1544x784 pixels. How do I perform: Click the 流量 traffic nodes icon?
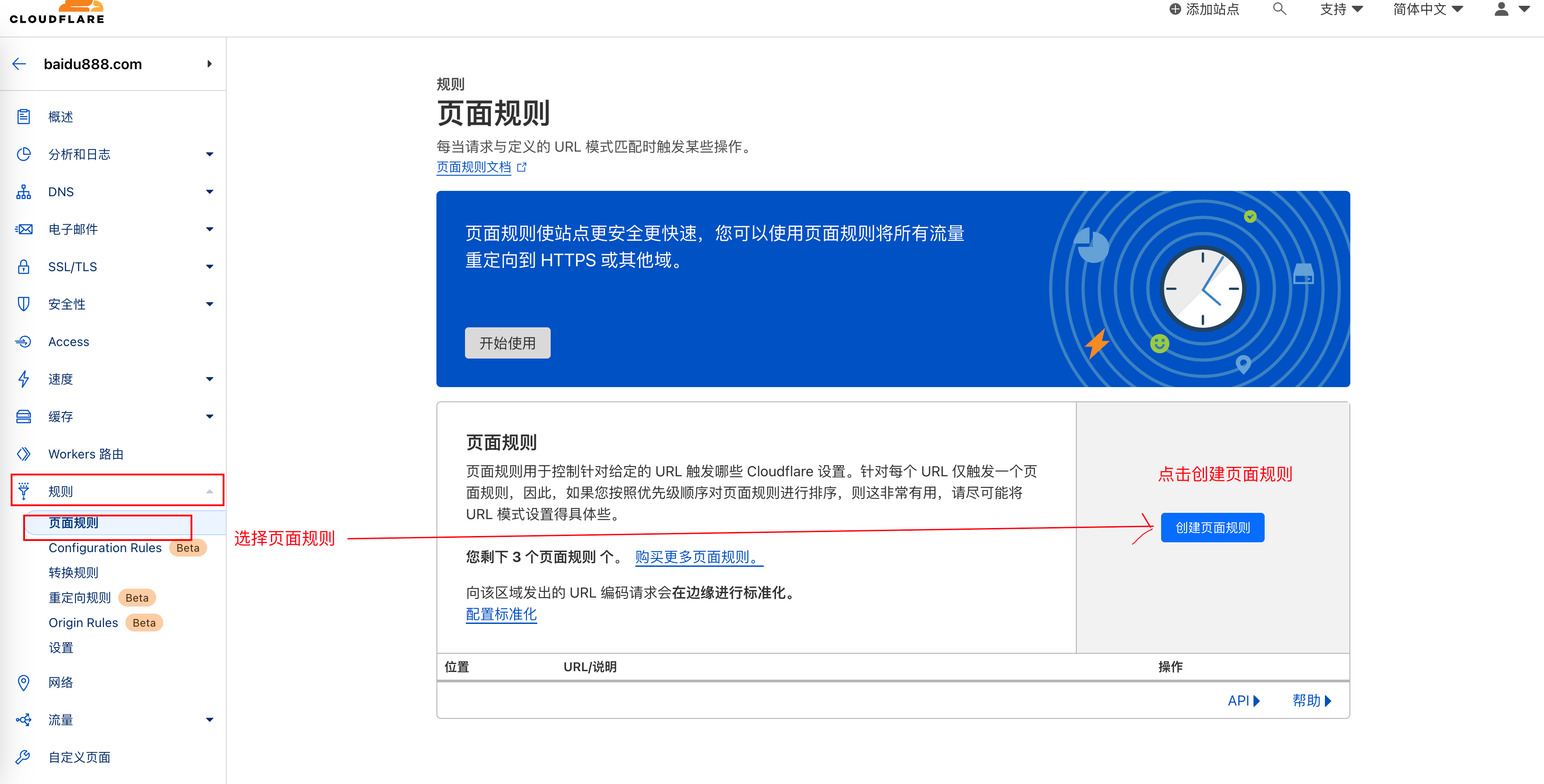[x=23, y=720]
